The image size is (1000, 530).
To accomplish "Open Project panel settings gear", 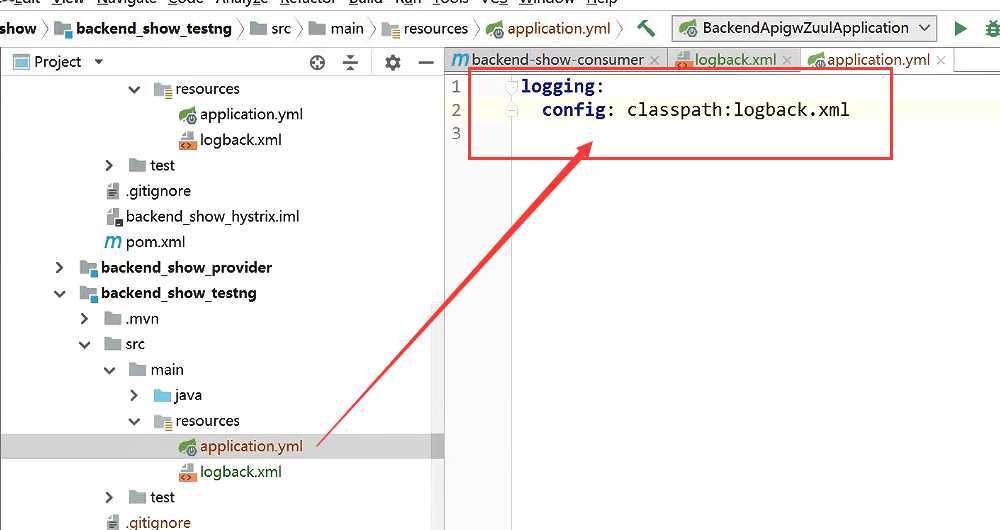I will click(393, 63).
